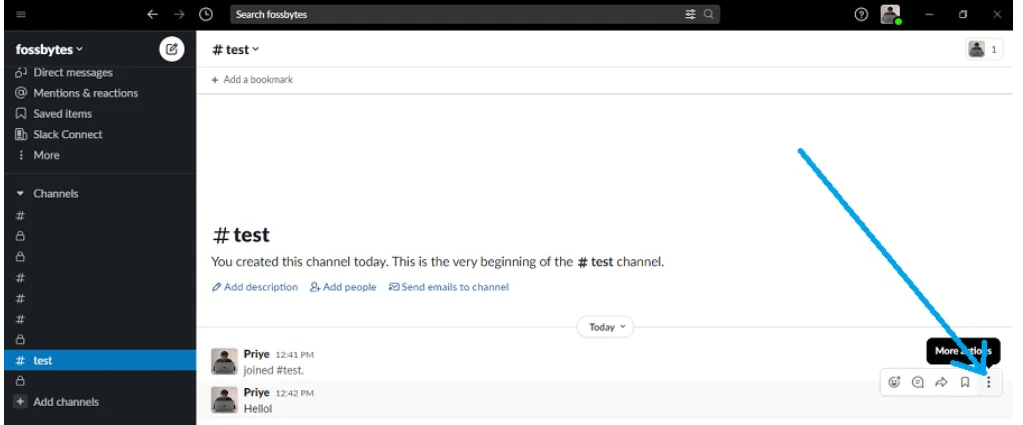Compose a new message
The height and width of the screenshot is (425, 1023).
coord(172,49)
